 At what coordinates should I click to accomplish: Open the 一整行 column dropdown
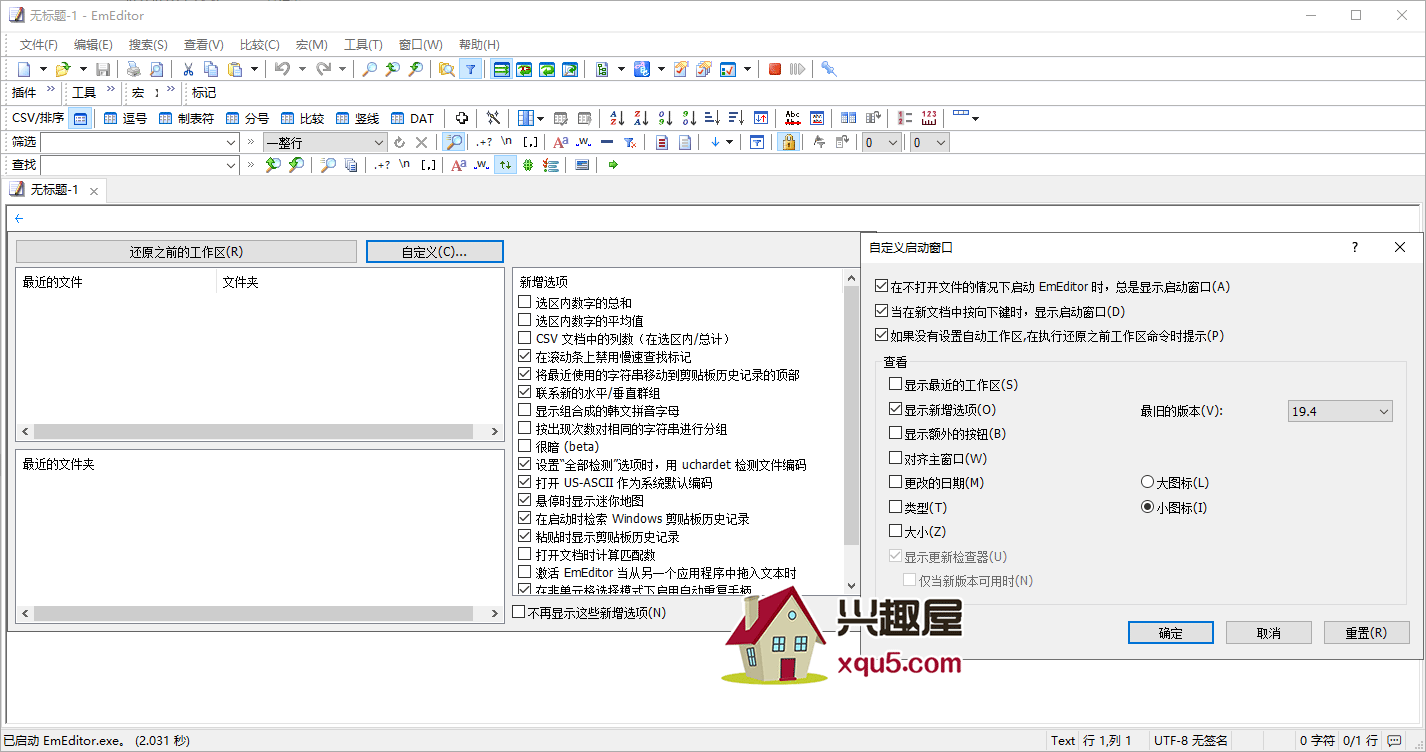[x=325, y=142]
